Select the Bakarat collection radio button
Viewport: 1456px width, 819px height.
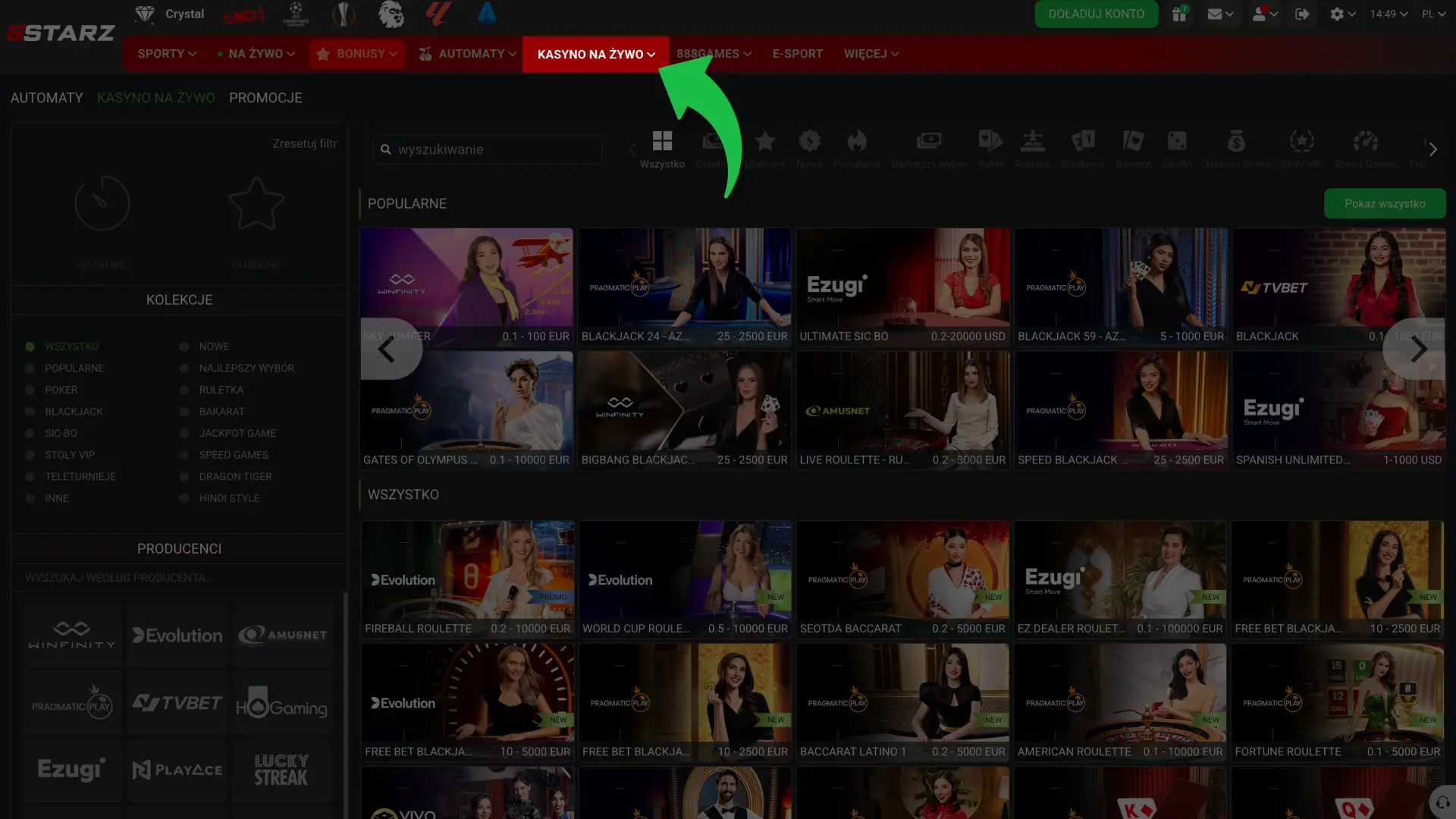[x=184, y=412]
